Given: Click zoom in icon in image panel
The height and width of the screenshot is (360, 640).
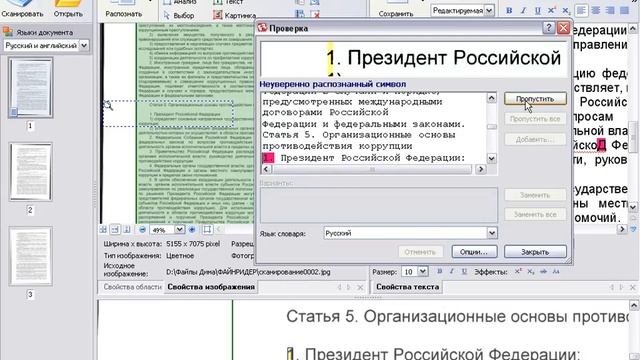Looking at the screenshot, I should [x=192, y=230].
